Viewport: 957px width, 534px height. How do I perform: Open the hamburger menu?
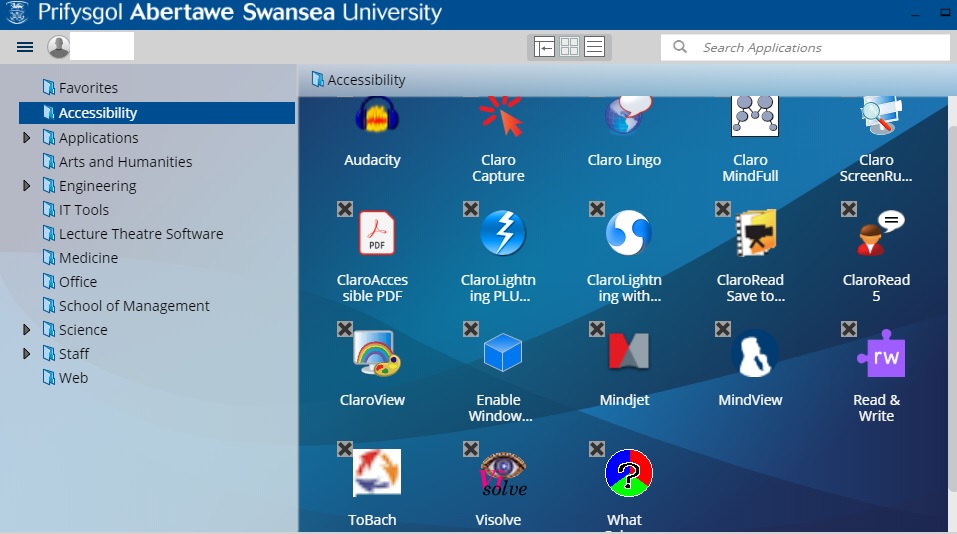tap(25, 47)
